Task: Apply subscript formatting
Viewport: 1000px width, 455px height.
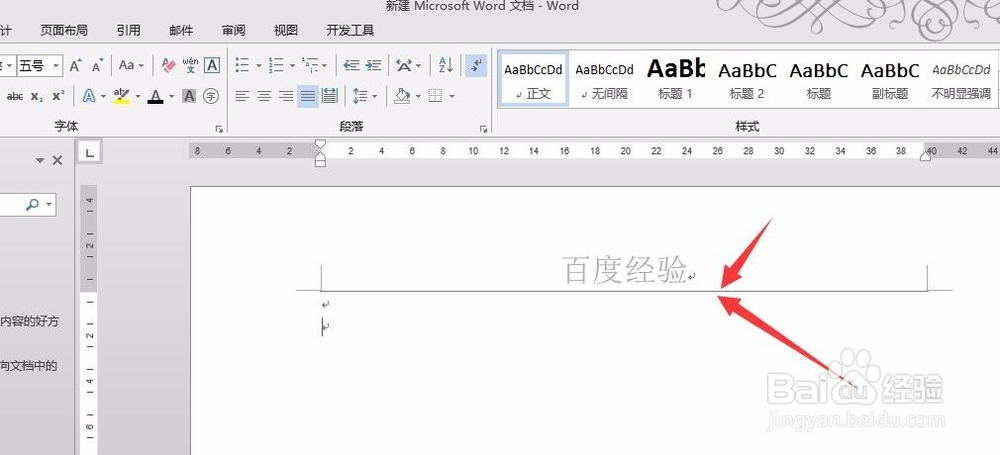Action: (x=37, y=96)
